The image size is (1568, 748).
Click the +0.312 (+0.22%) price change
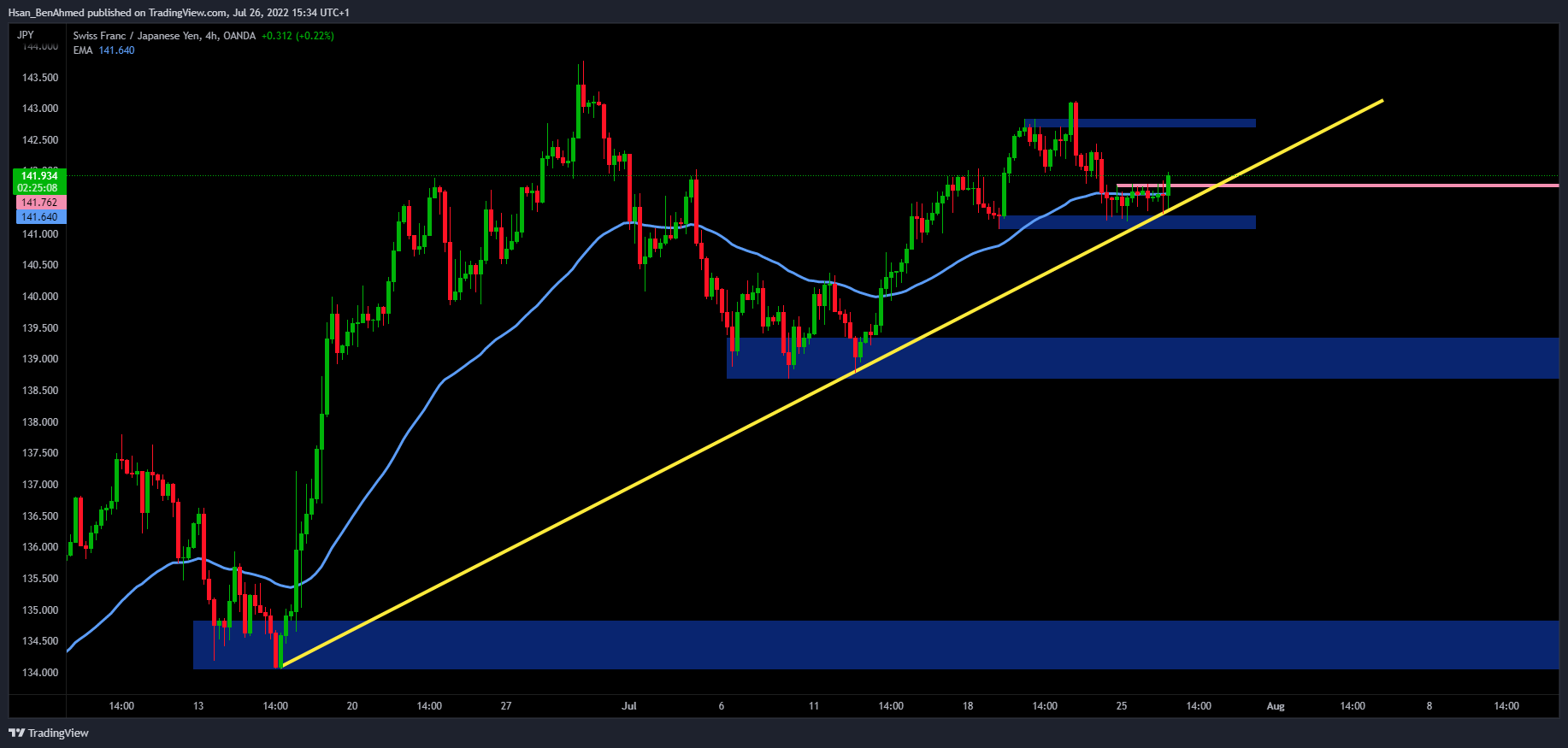tap(298, 36)
